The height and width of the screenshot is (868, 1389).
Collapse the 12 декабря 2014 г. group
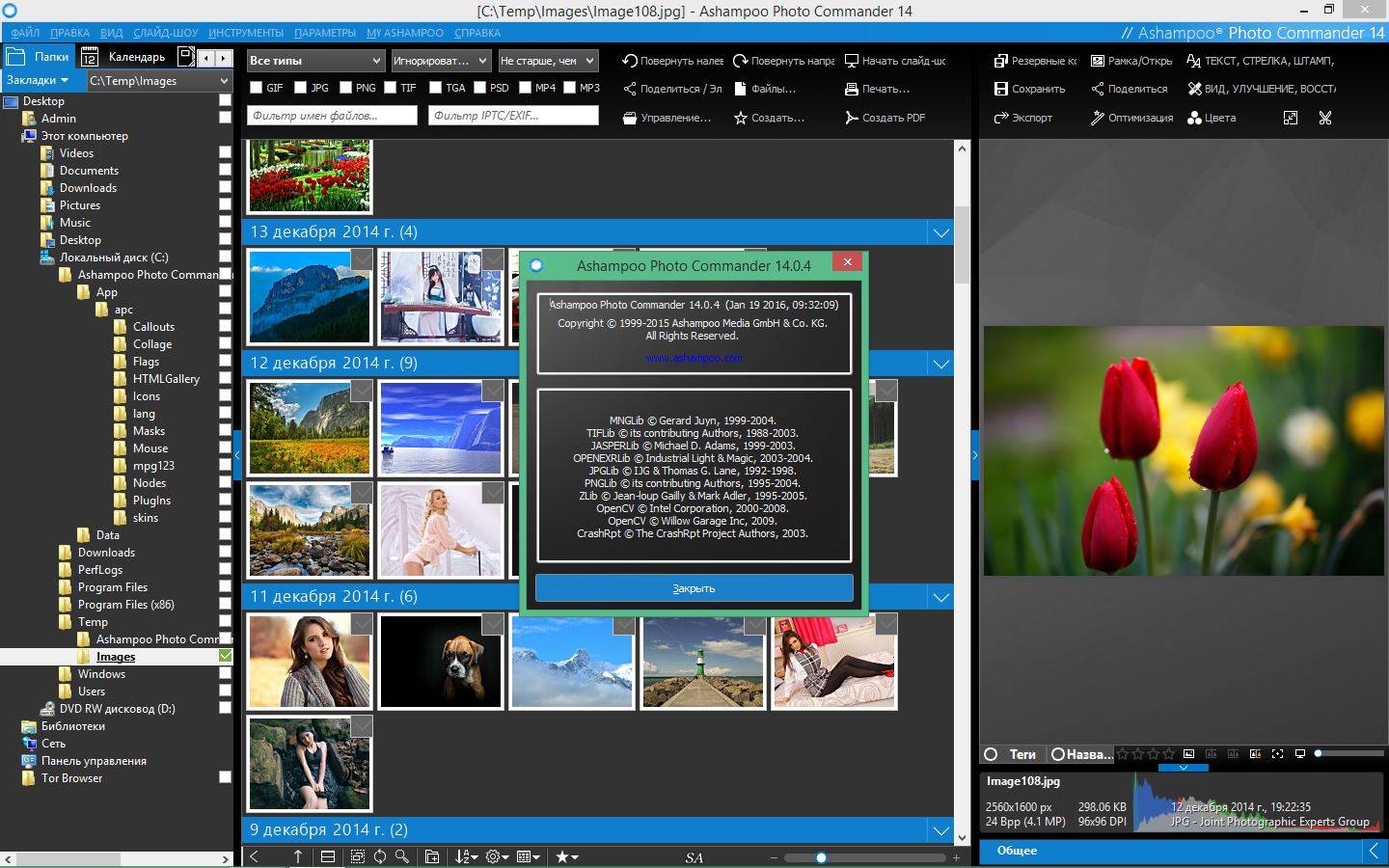pyautogui.click(x=940, y=364)
